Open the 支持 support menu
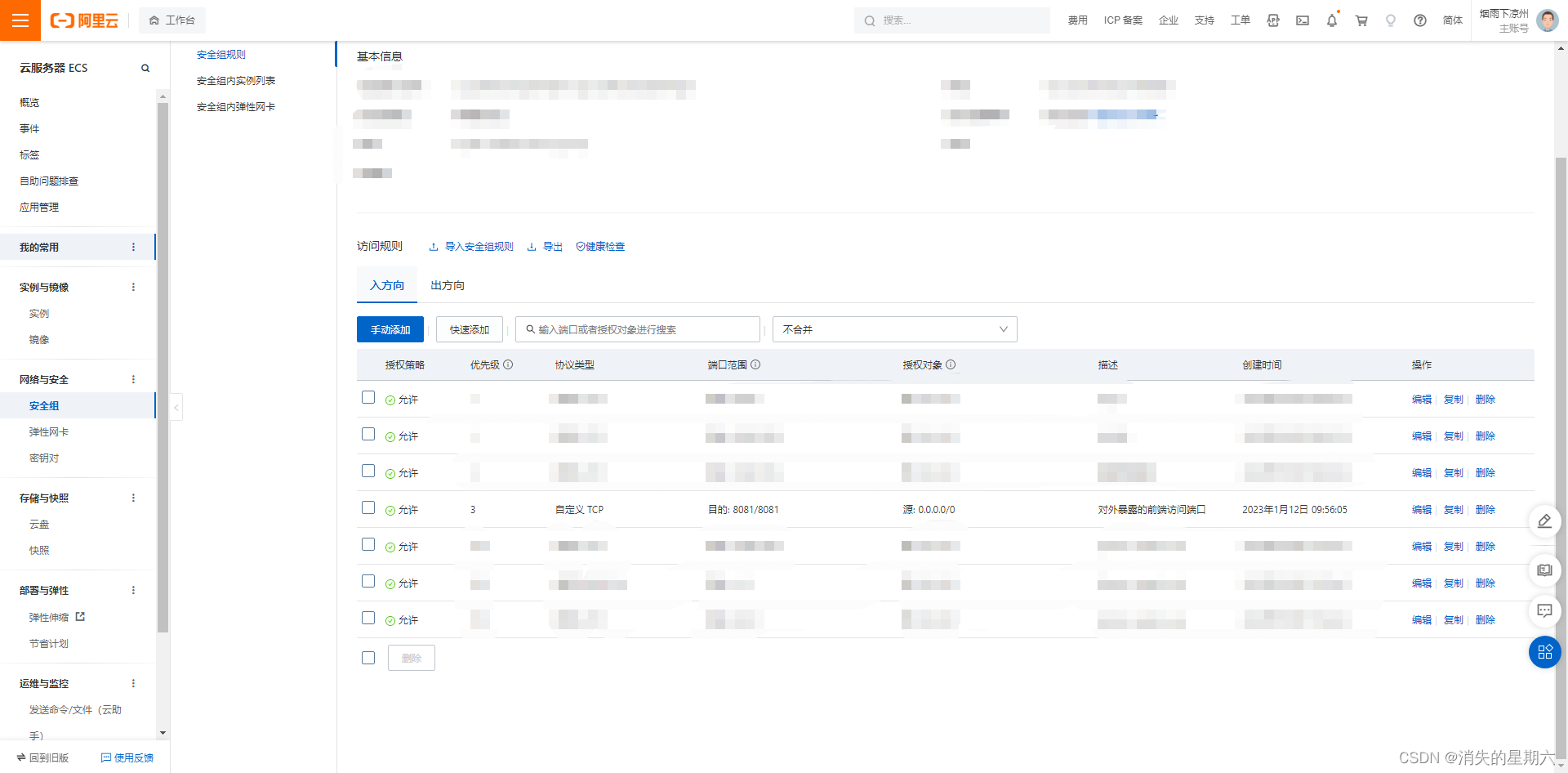Screen dimensions: 1568x773 1204,20
